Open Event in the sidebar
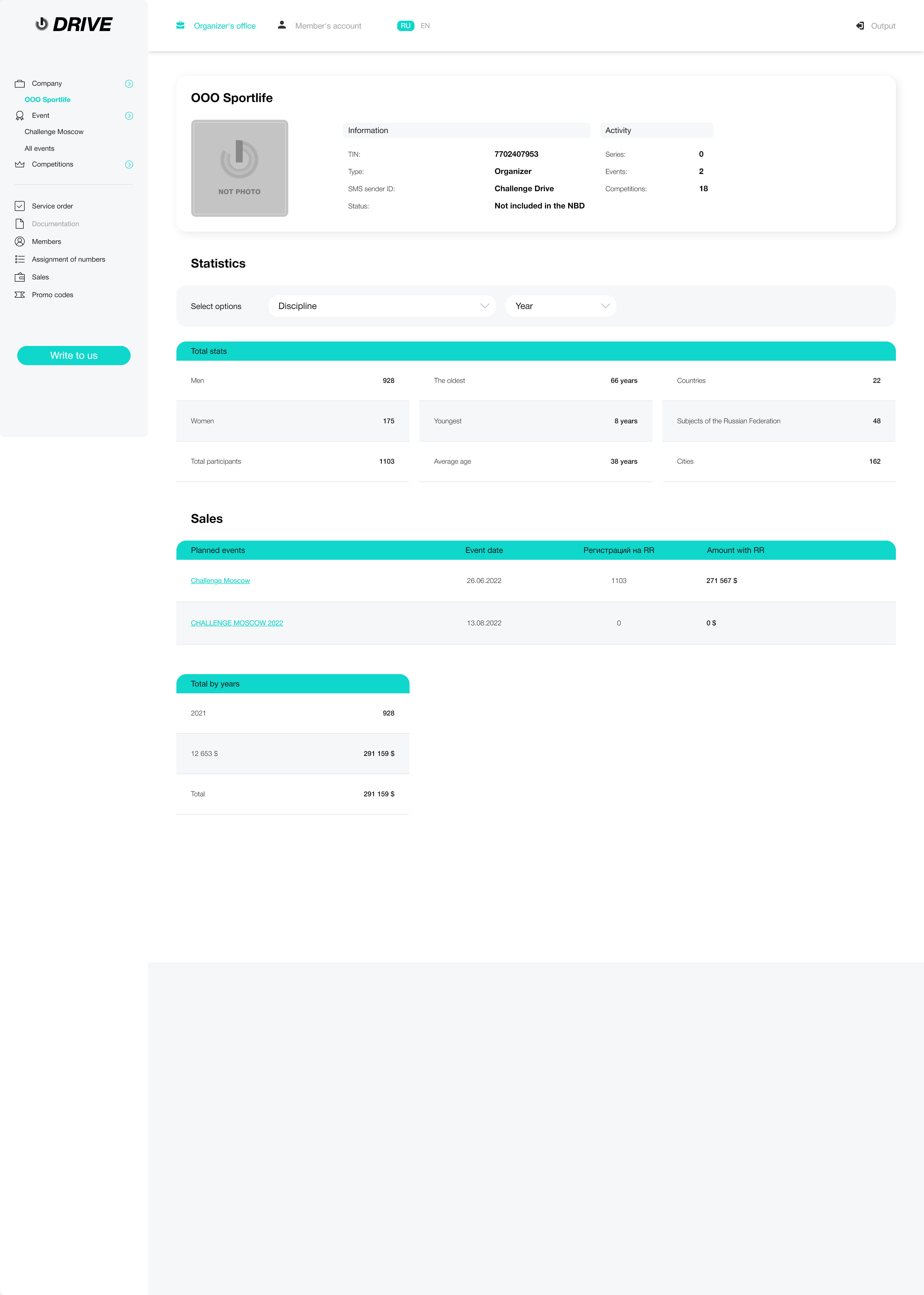The image size is (924, 1295). (40, 116)
